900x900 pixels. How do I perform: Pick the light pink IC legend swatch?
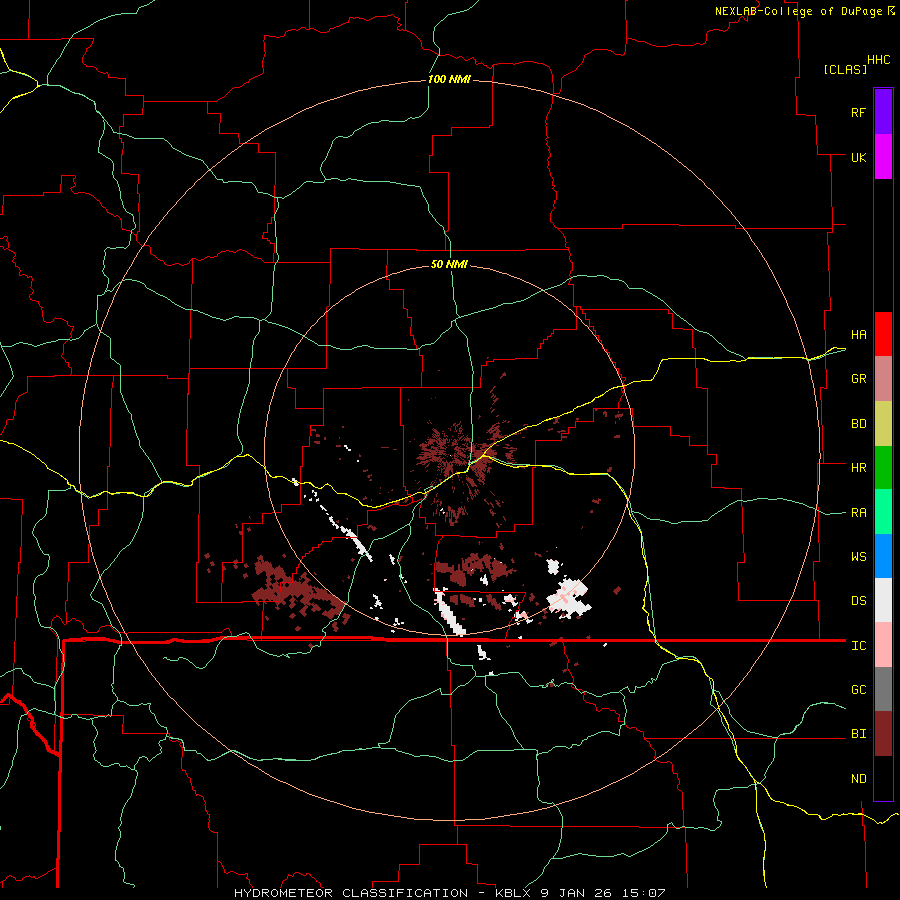click(x=883, y=645)
